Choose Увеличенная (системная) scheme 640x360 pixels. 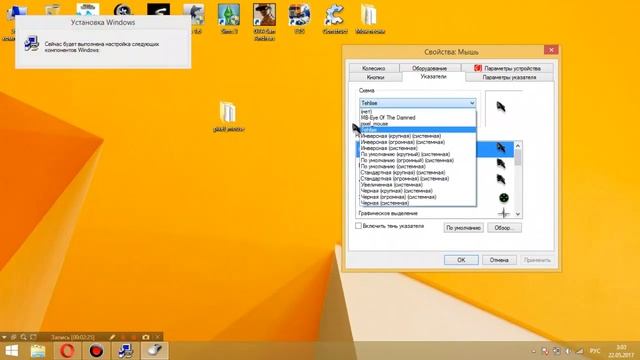(418, 184)
